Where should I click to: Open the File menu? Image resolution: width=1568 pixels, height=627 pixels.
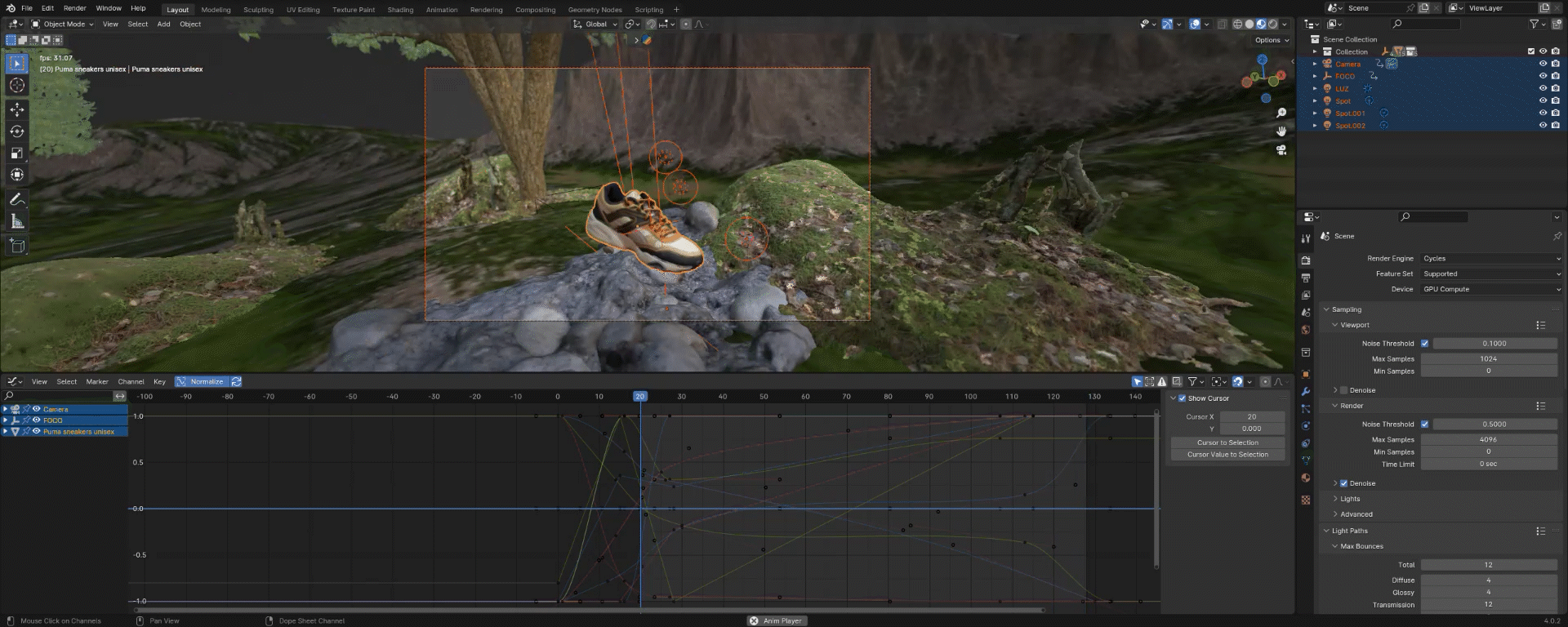pyautogui.click(x=27, y=8)
